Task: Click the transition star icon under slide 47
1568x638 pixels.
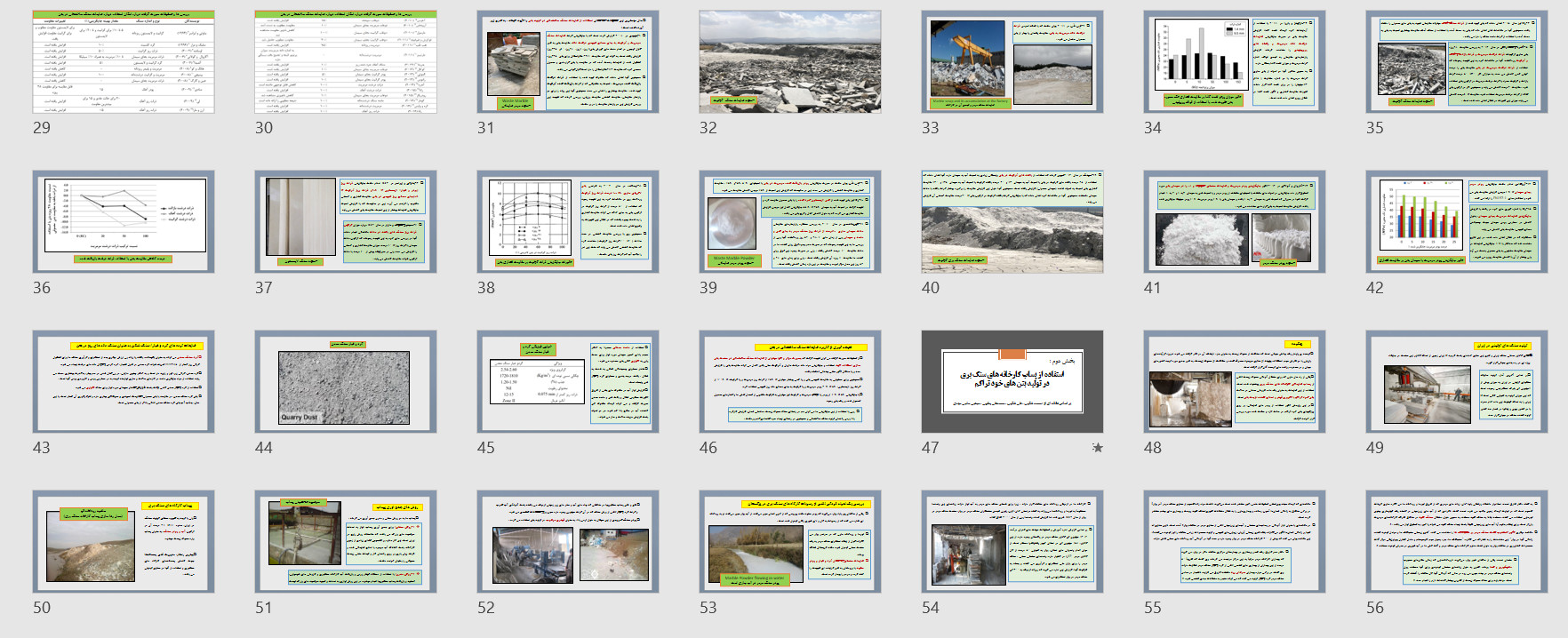Action: pyautogui.click(x=1098, y=448)
